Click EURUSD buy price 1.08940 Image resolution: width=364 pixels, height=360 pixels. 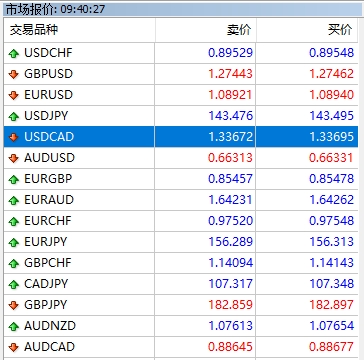tap(332, 95)
